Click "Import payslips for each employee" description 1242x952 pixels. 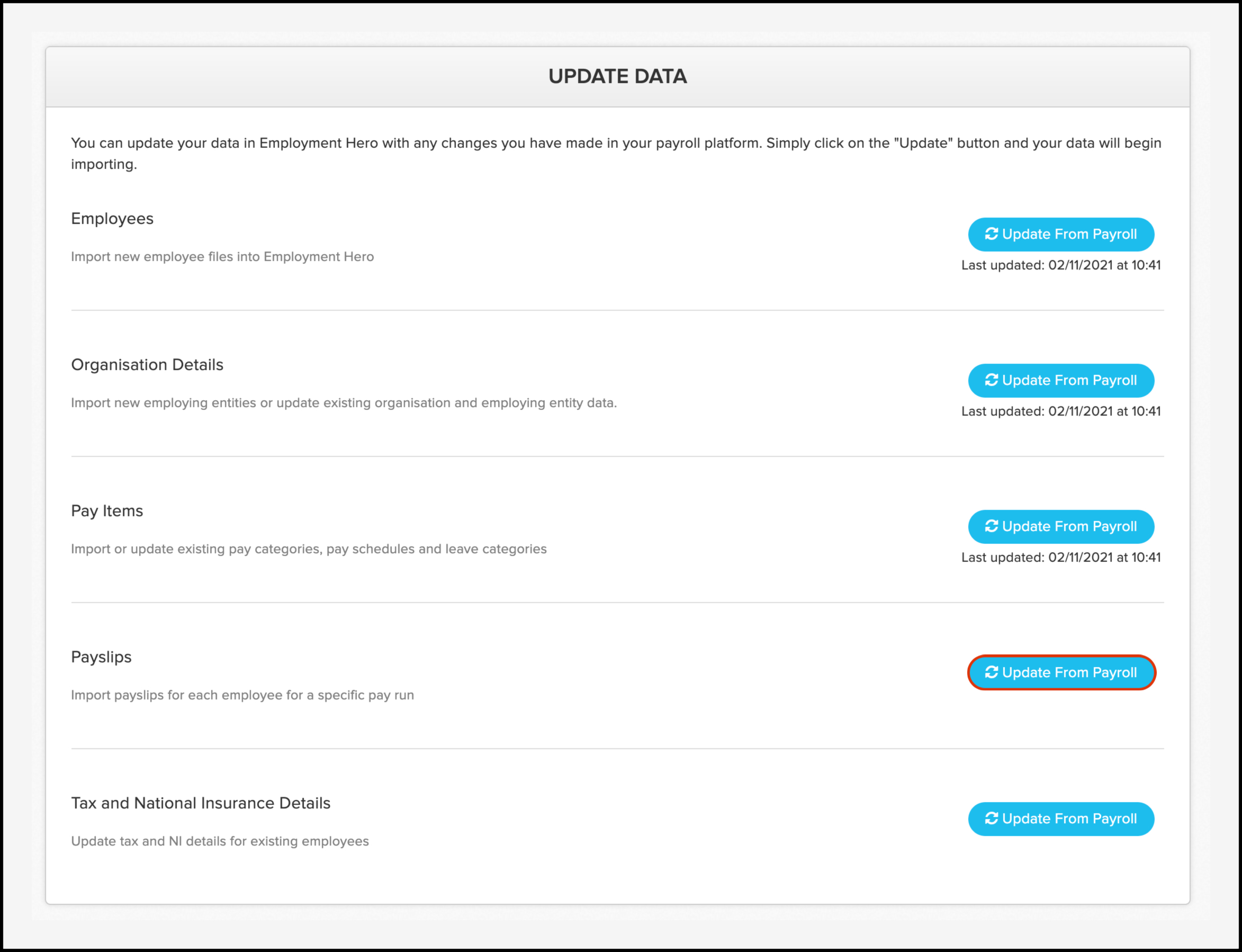[x=242, y=695]
